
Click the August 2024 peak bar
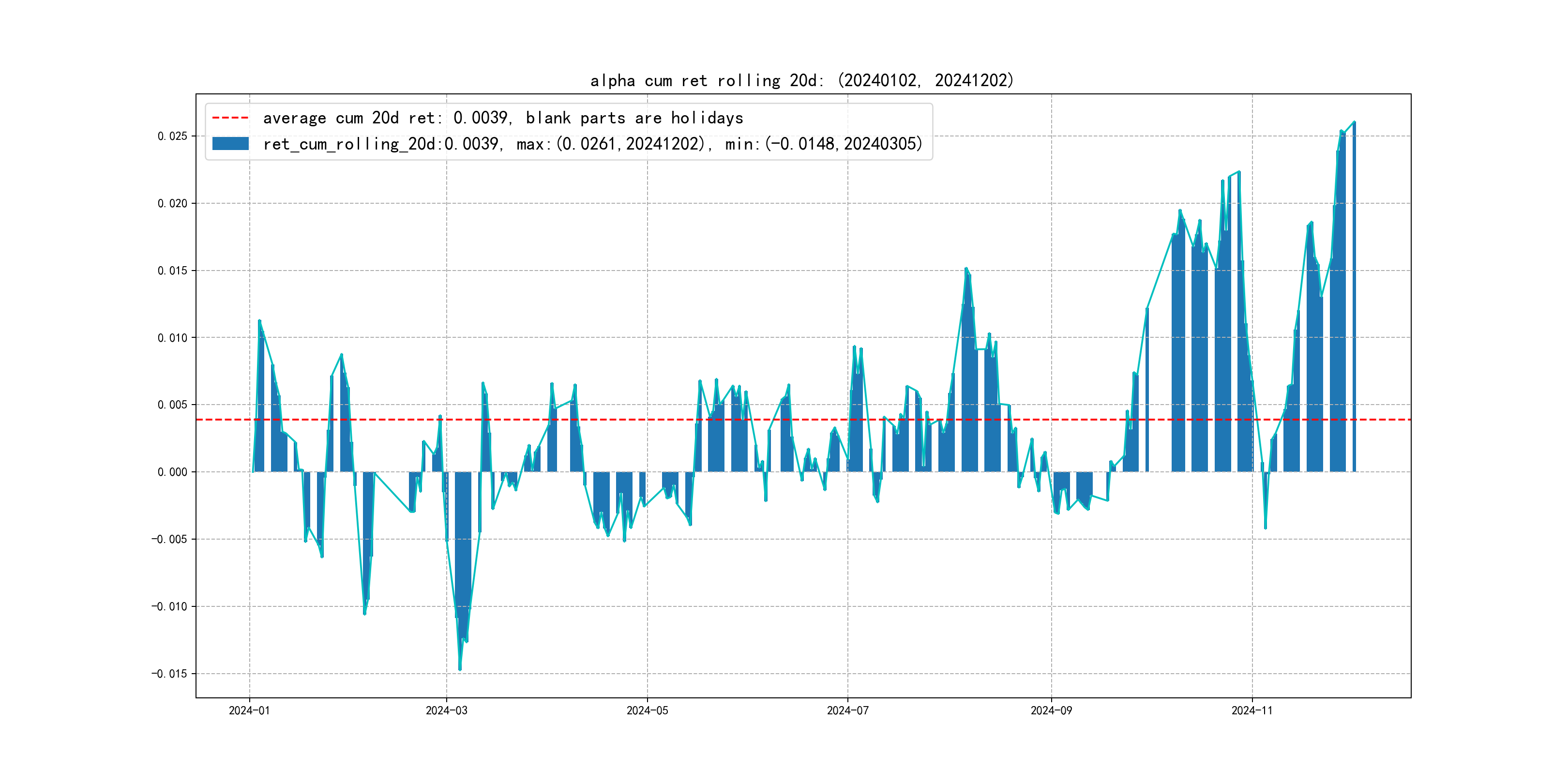966,365
